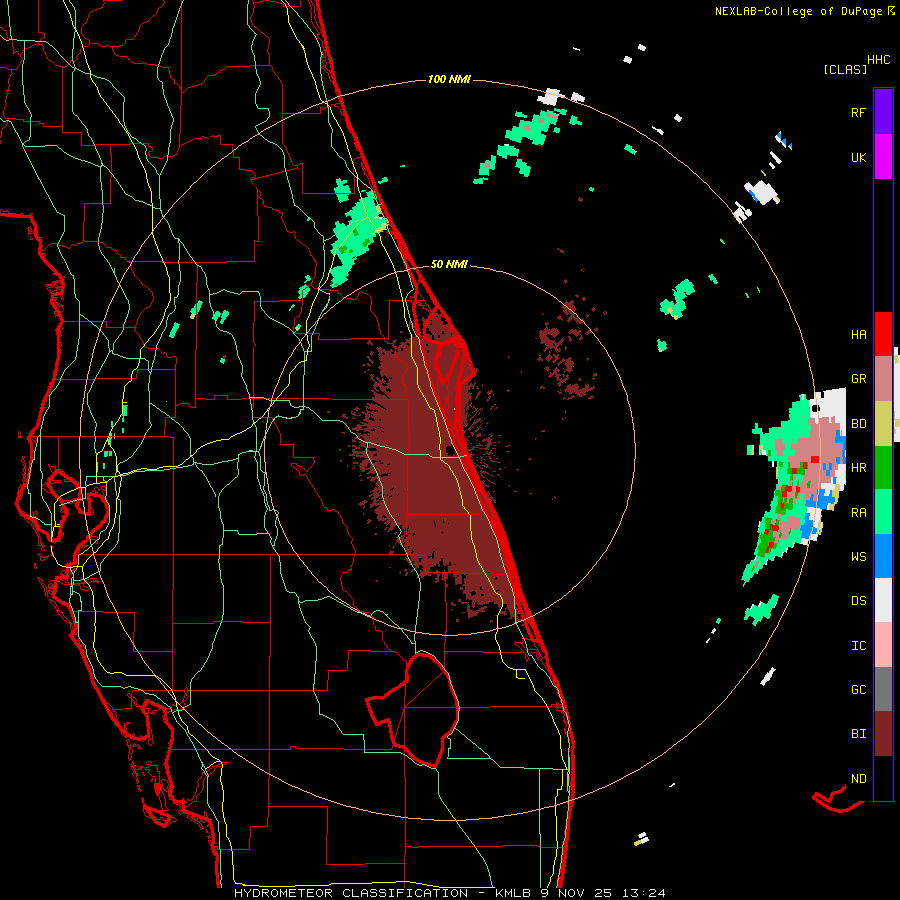This screenshot has width=900, height=900.
Task: Click the NEXLAB-College of DuPage text
Action: point(798,11)
